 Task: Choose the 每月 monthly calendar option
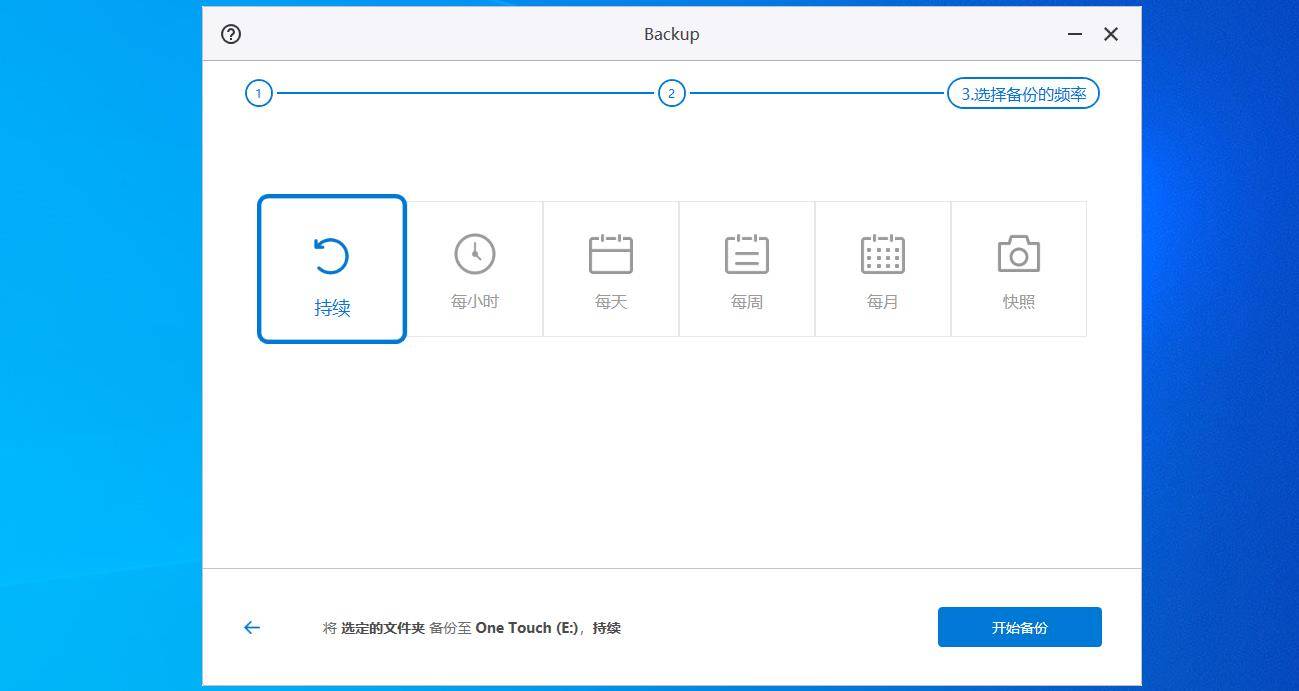coord(883,269)
